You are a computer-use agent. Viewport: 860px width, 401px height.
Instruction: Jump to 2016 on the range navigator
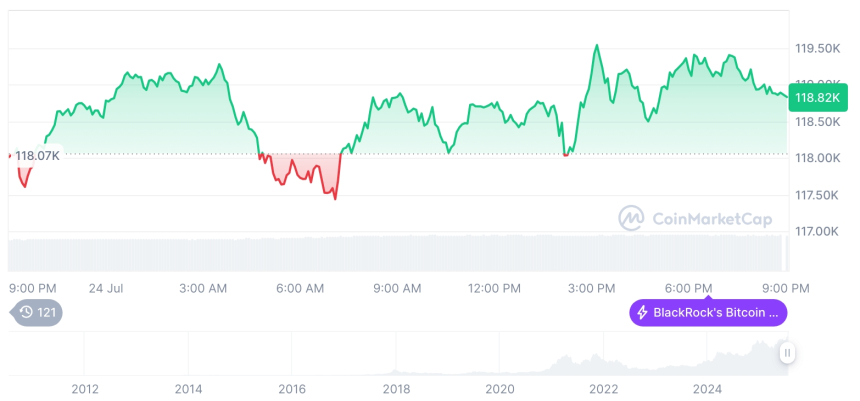coord(291,388)
